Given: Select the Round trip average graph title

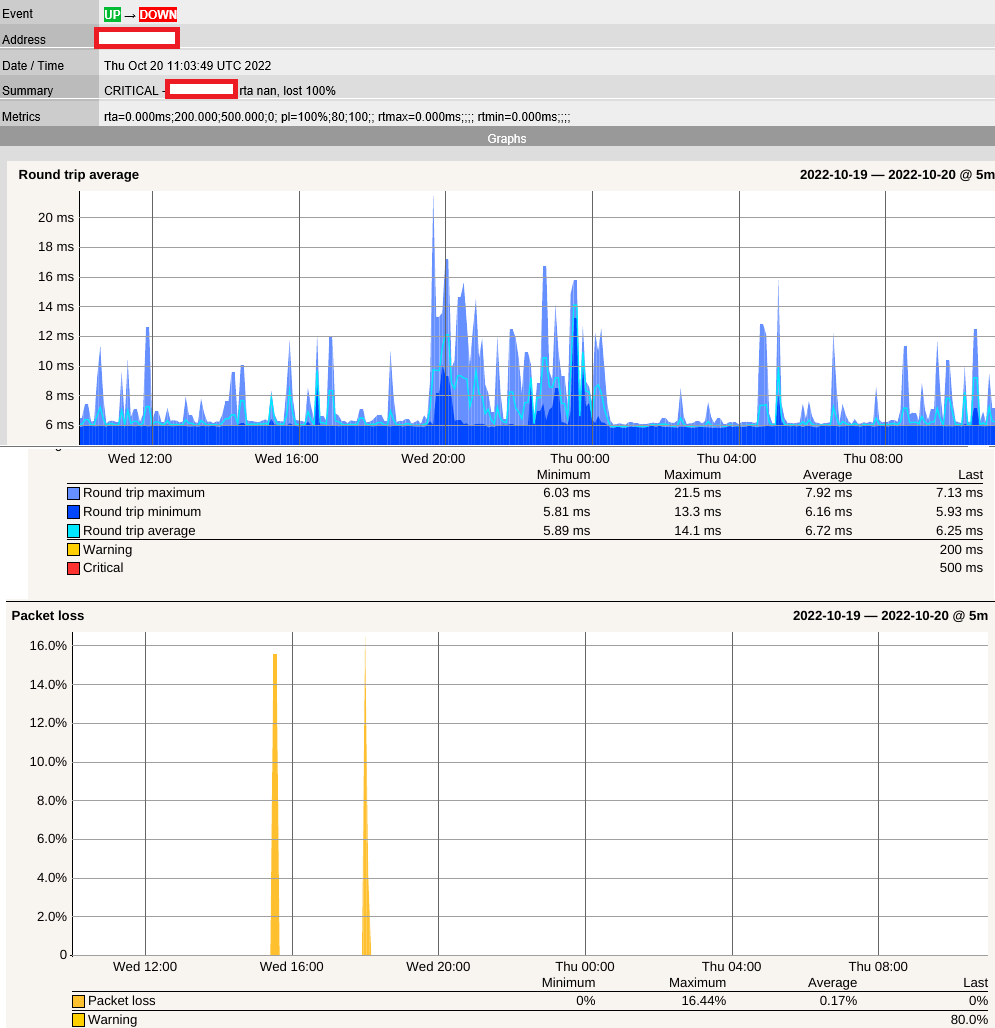Looking at the screenshot, I should [x=77, y=174].
